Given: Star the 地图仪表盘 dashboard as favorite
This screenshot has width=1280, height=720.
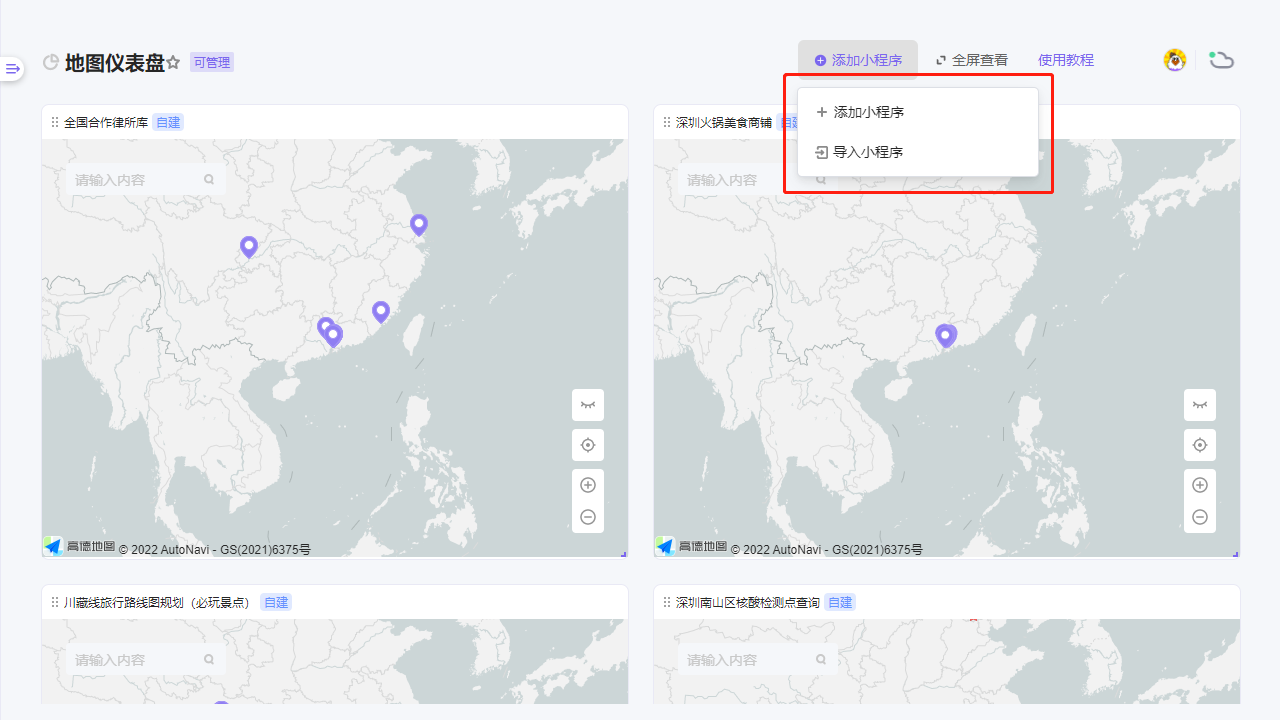Looking at the screenshot, I should tap(173, 62).
